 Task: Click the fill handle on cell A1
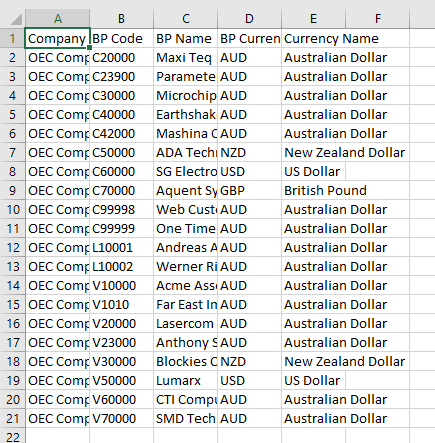89,48
